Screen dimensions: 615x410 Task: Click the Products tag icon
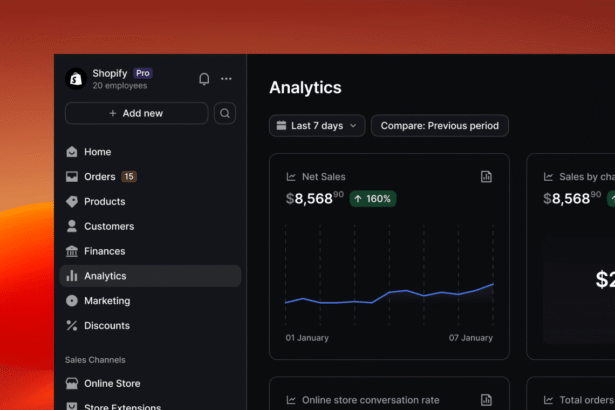click(72, 202)
